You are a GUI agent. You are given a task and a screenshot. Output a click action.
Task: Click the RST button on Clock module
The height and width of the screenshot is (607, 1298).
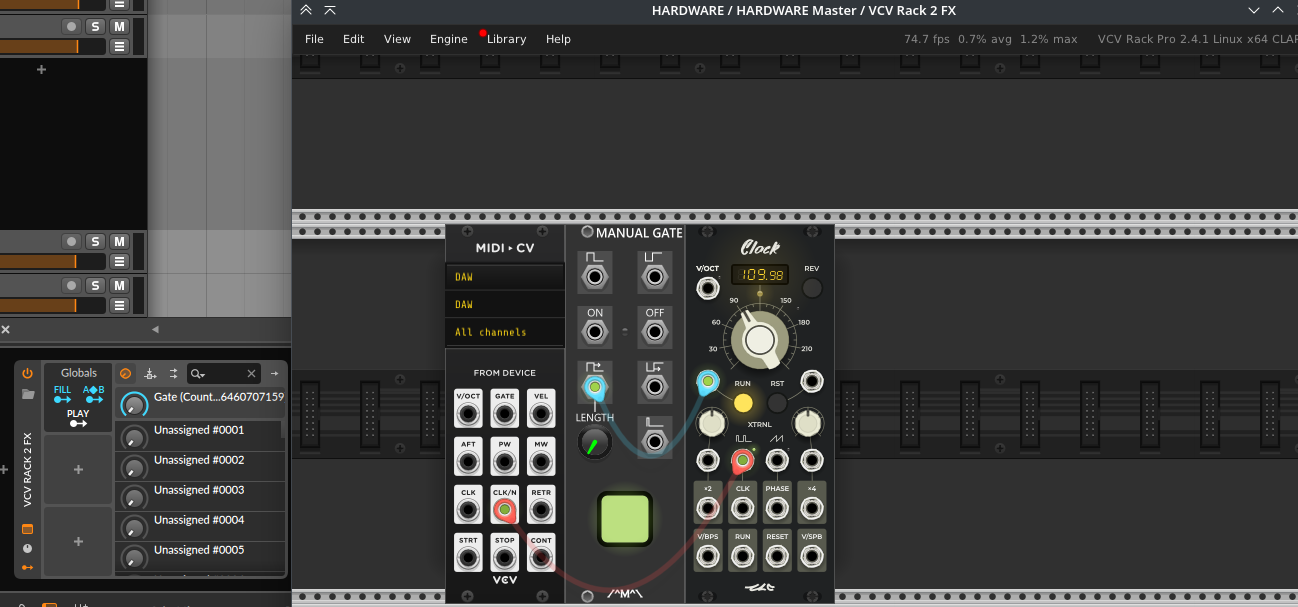777,403
